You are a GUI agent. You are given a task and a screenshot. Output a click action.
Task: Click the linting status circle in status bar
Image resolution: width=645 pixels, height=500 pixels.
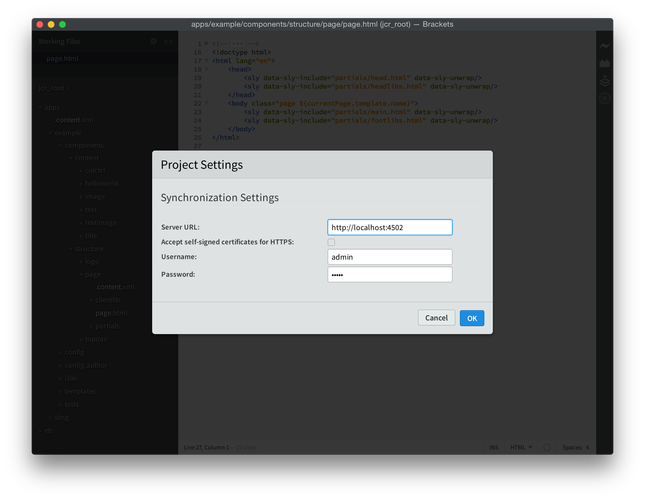pos(545,447)
